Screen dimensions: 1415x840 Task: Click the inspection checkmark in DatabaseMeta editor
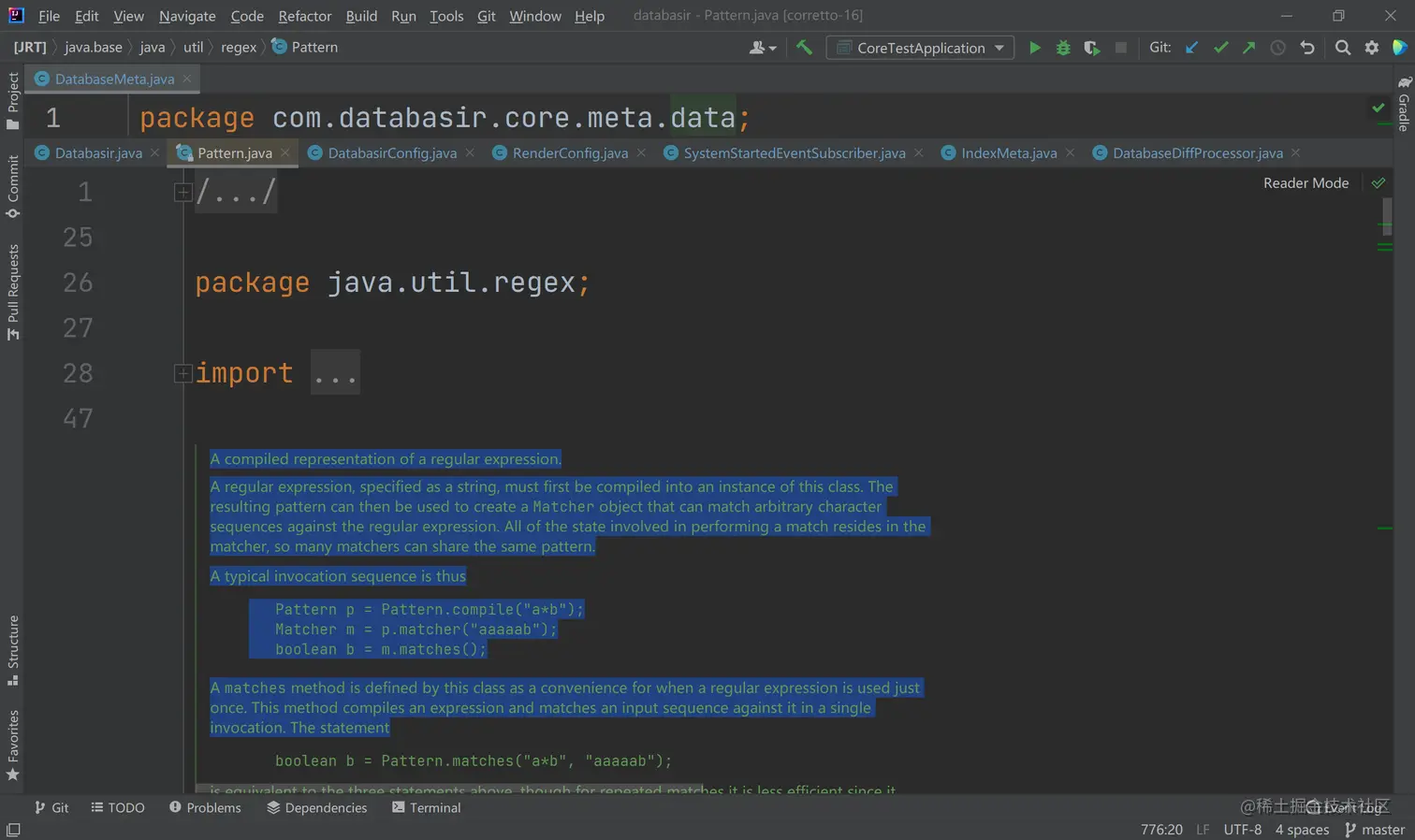tap(1379, 108)
